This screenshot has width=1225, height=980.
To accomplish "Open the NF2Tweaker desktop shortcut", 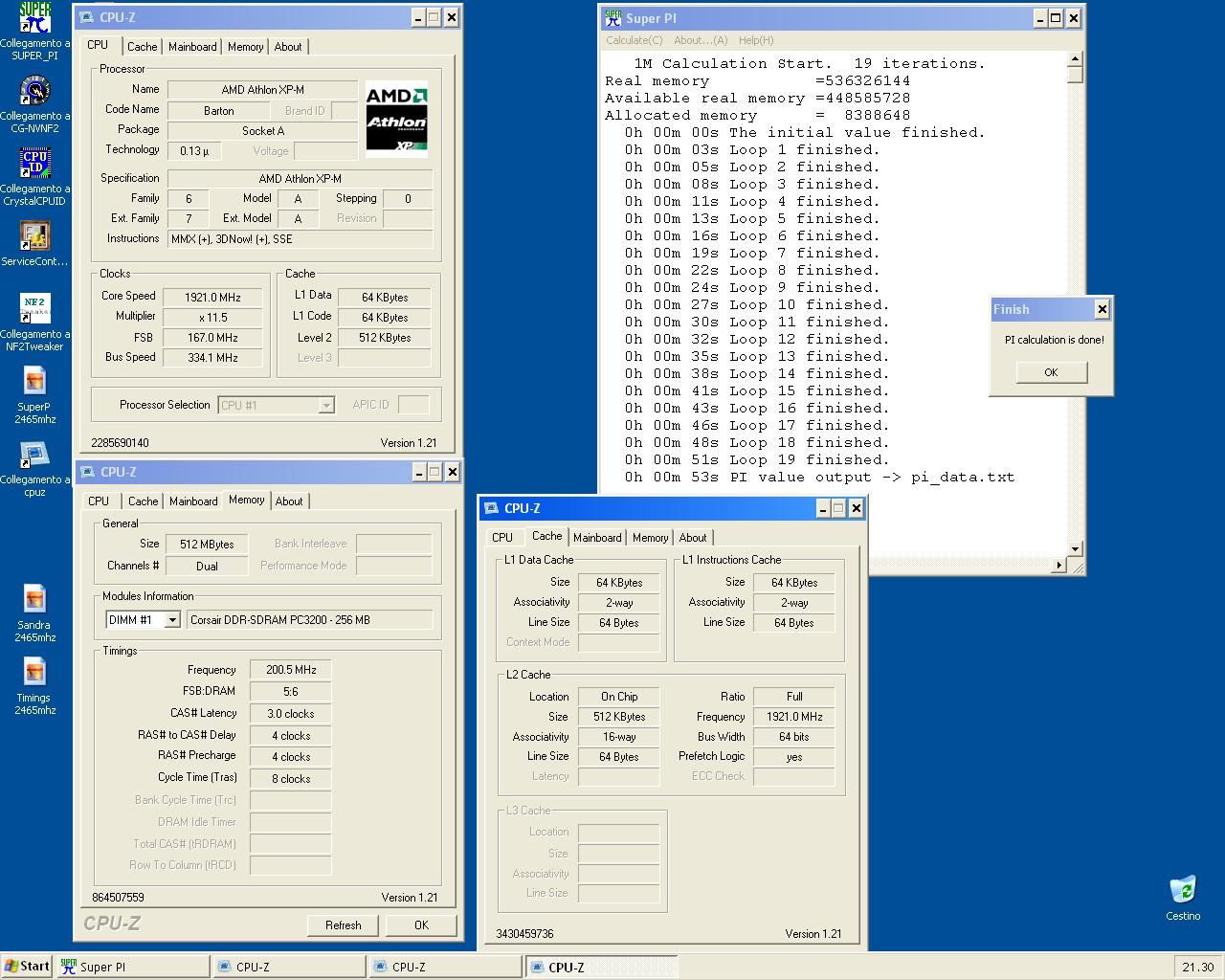I will pos(34,323).
